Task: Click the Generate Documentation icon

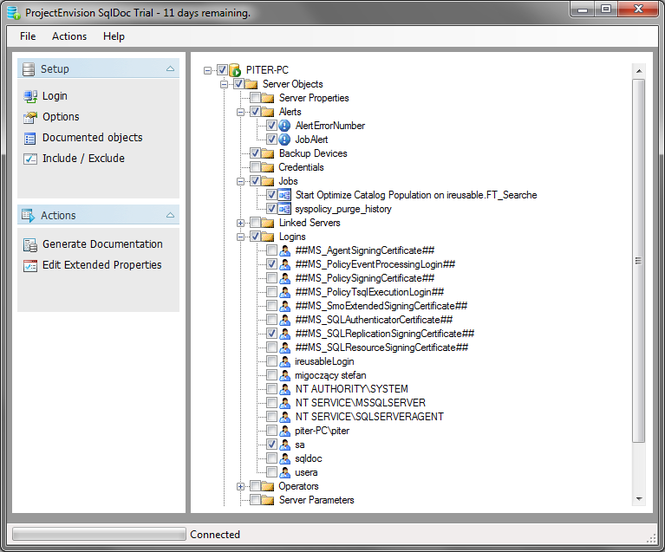Action: pos(30,245)
